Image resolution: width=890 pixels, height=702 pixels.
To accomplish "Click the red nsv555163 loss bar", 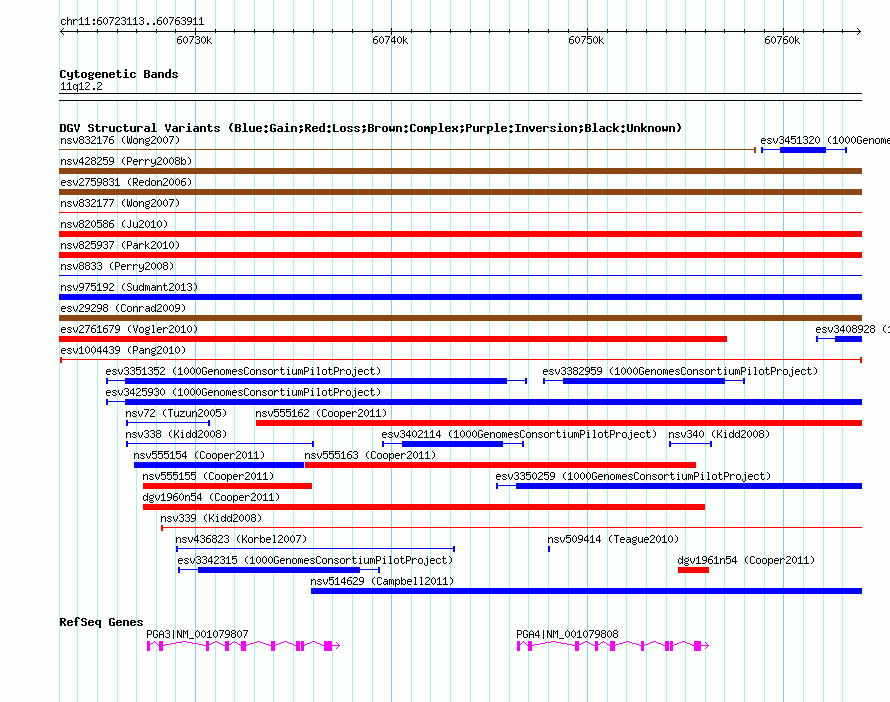I will [500, 465].
